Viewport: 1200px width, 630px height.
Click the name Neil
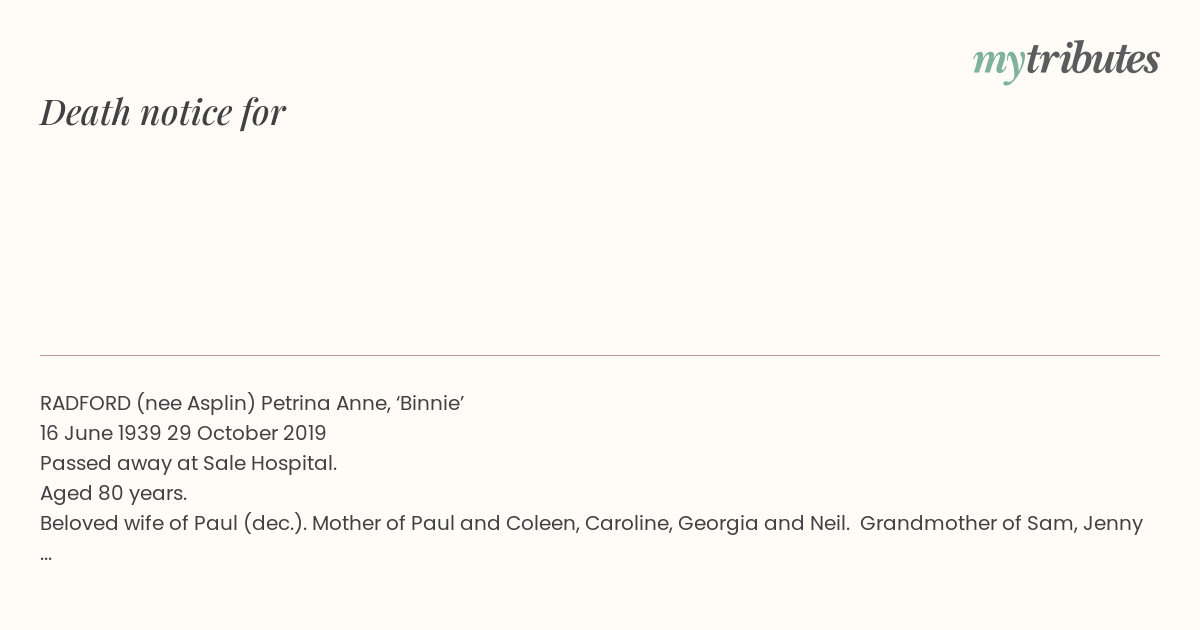coord(829,524)
